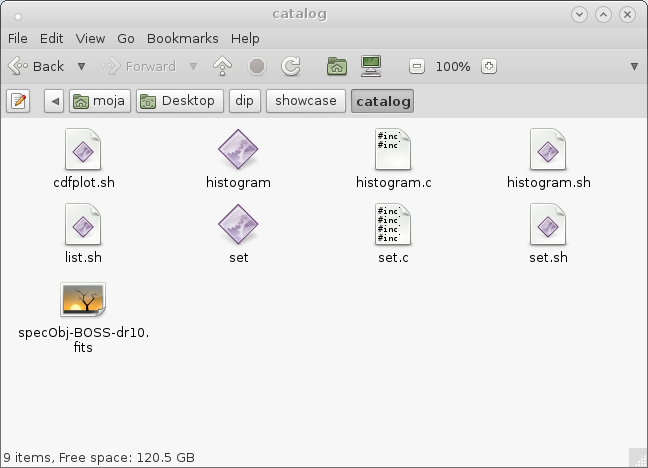
Task: Open the View menu
Action: (x=90, y=38)
